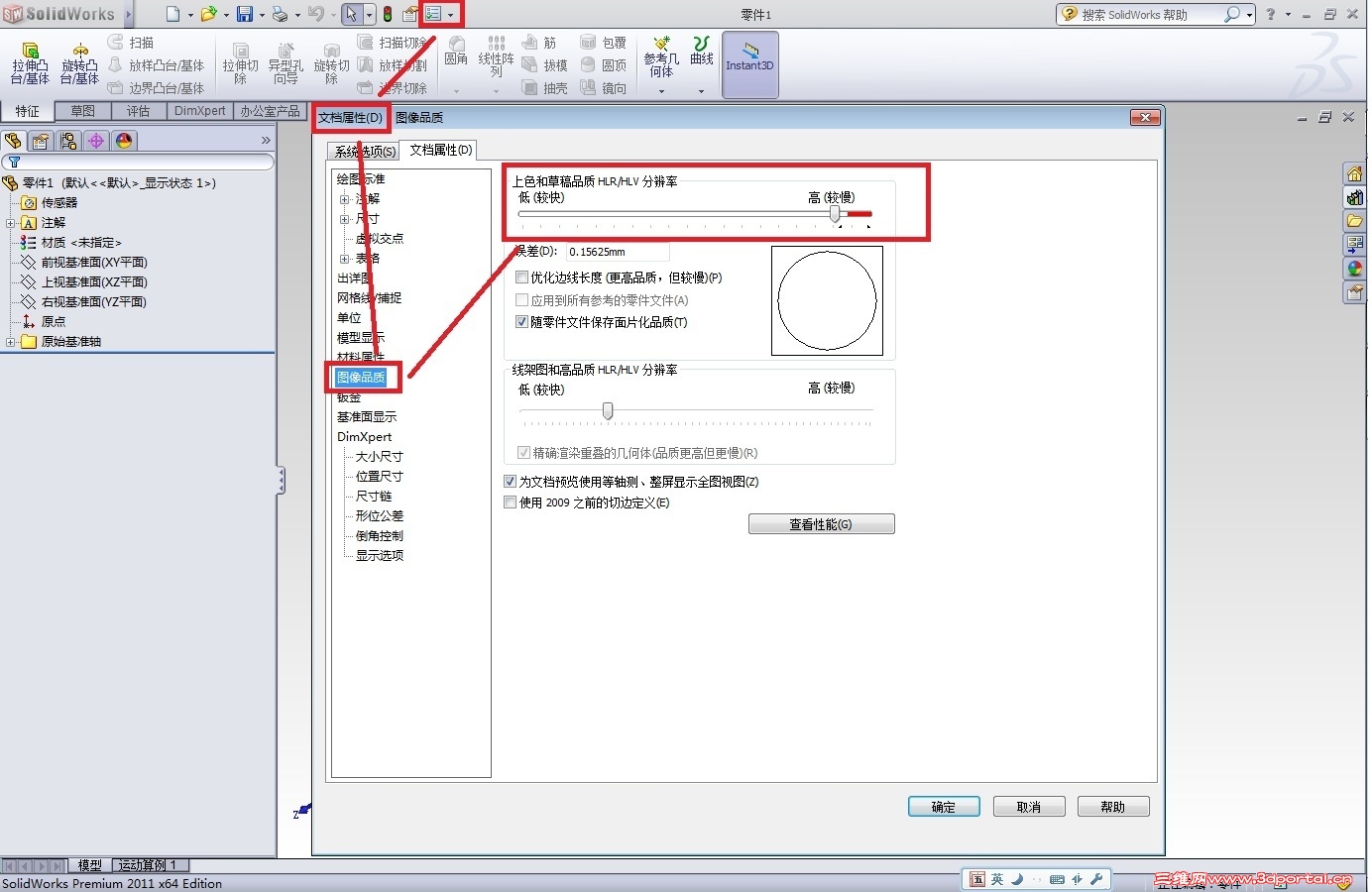Click the 误差(D) input field

pos(618,252)
